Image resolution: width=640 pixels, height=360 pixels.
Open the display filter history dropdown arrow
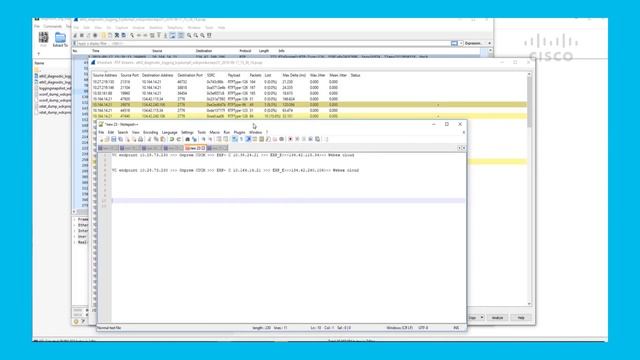coord(461,43)
